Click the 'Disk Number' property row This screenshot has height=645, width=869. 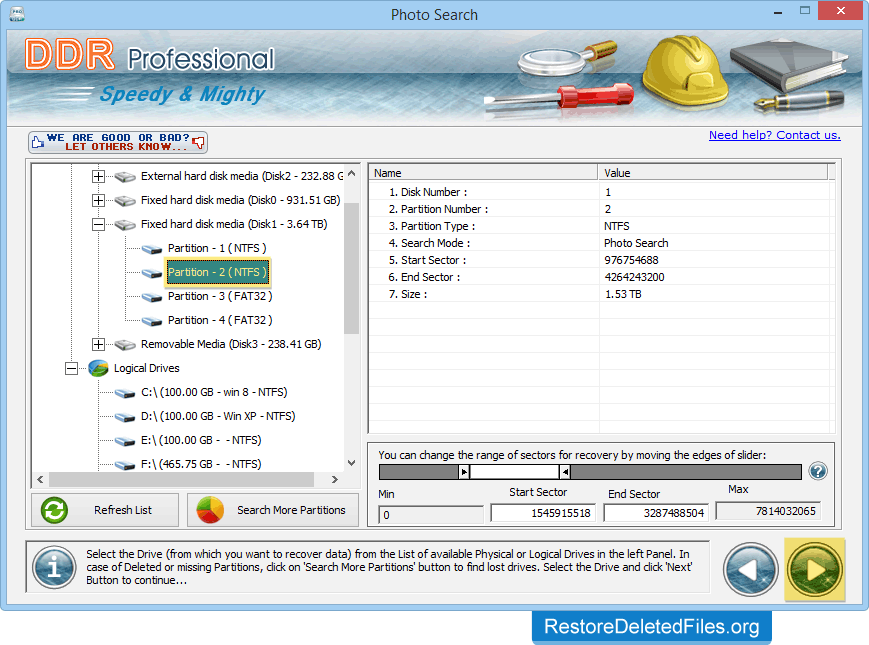tap(601, 192)
